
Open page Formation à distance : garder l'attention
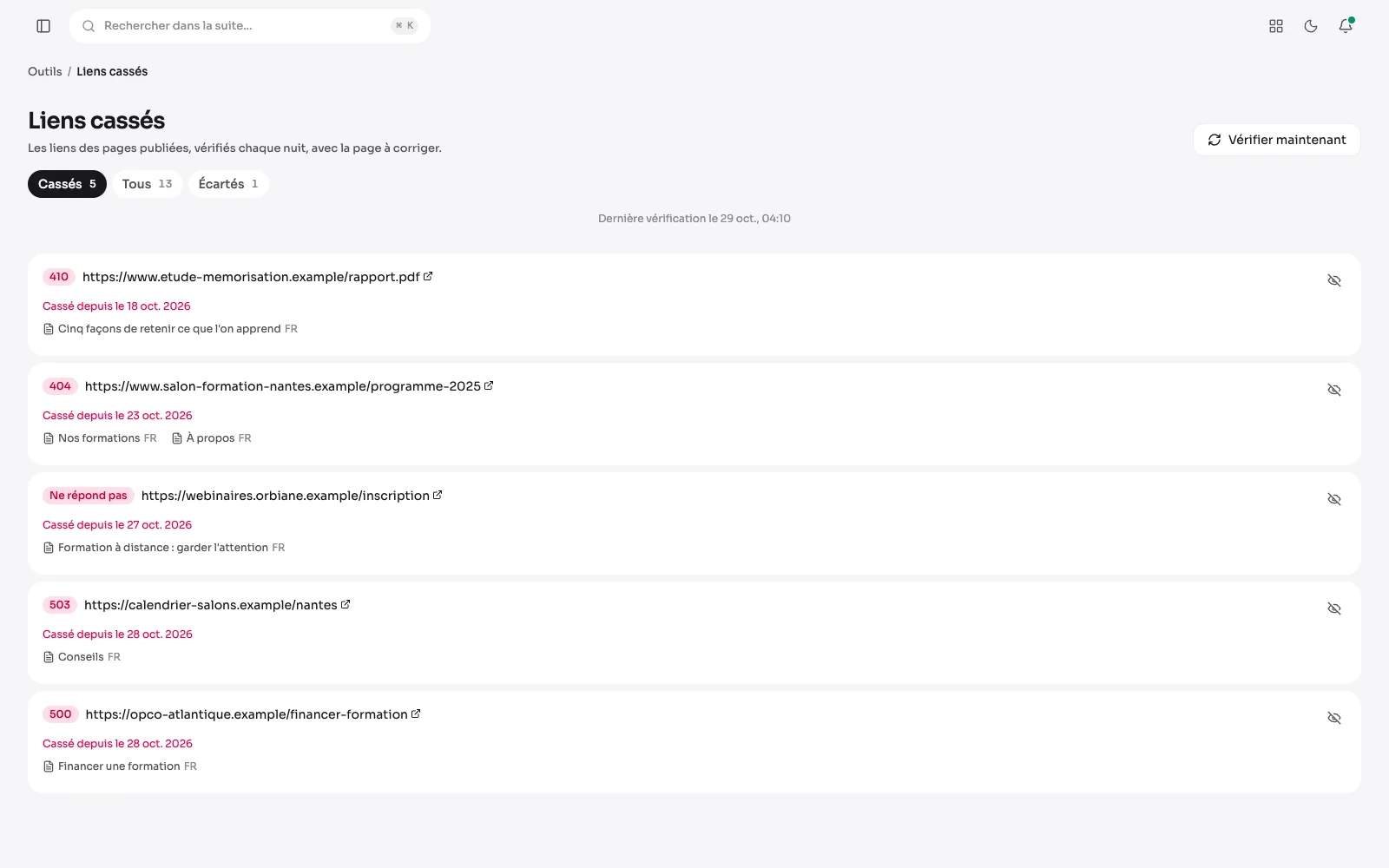[x=163, y=548]
